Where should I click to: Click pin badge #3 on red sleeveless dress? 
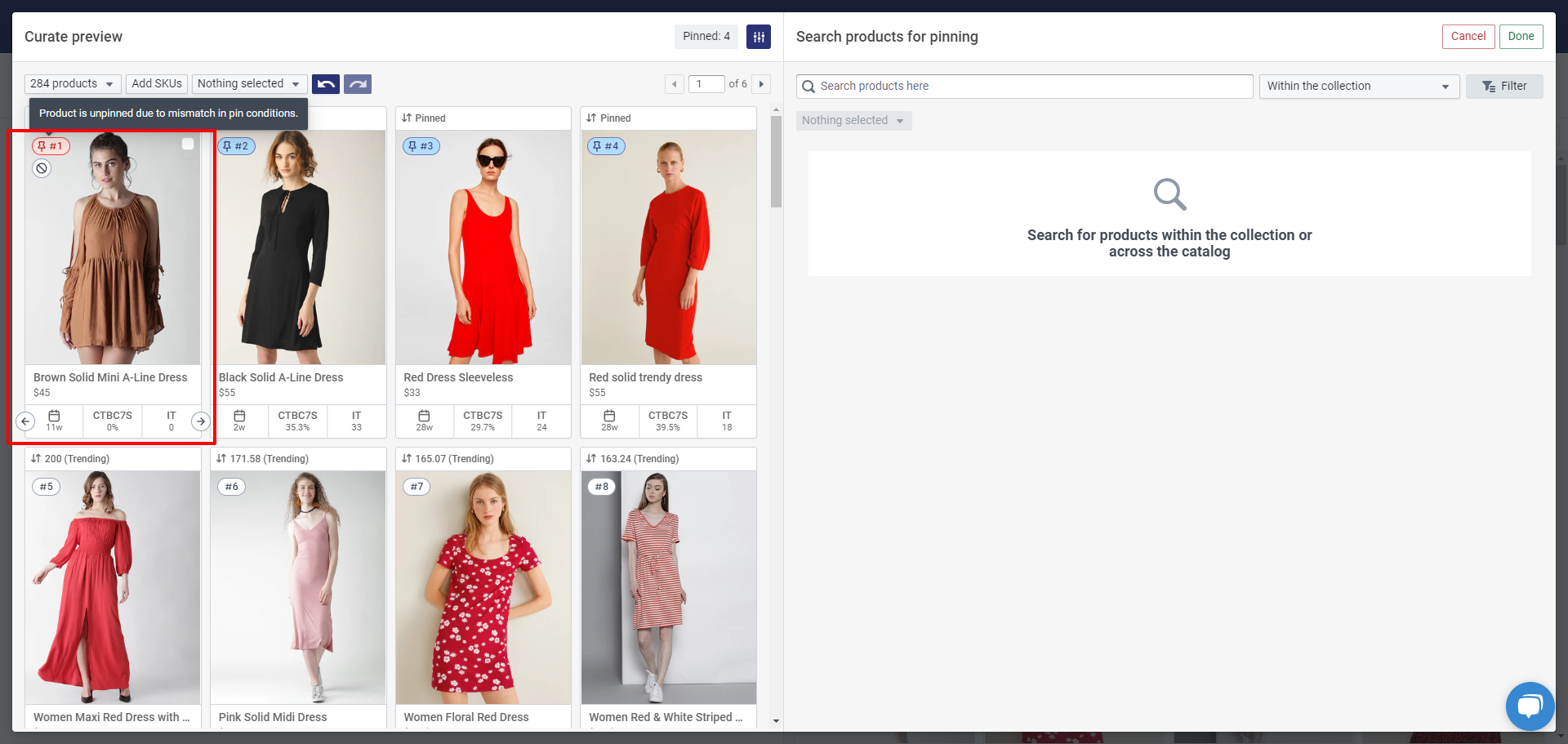(421, 146)
